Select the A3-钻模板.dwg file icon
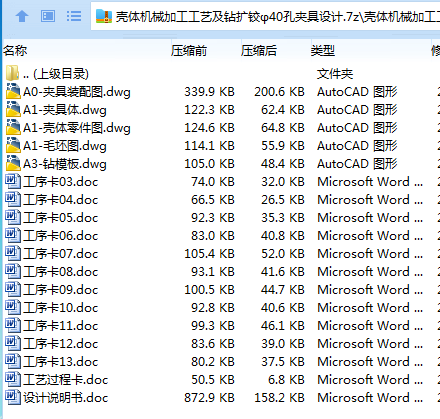Screen dimensions: 440x419 click(13, 163)
